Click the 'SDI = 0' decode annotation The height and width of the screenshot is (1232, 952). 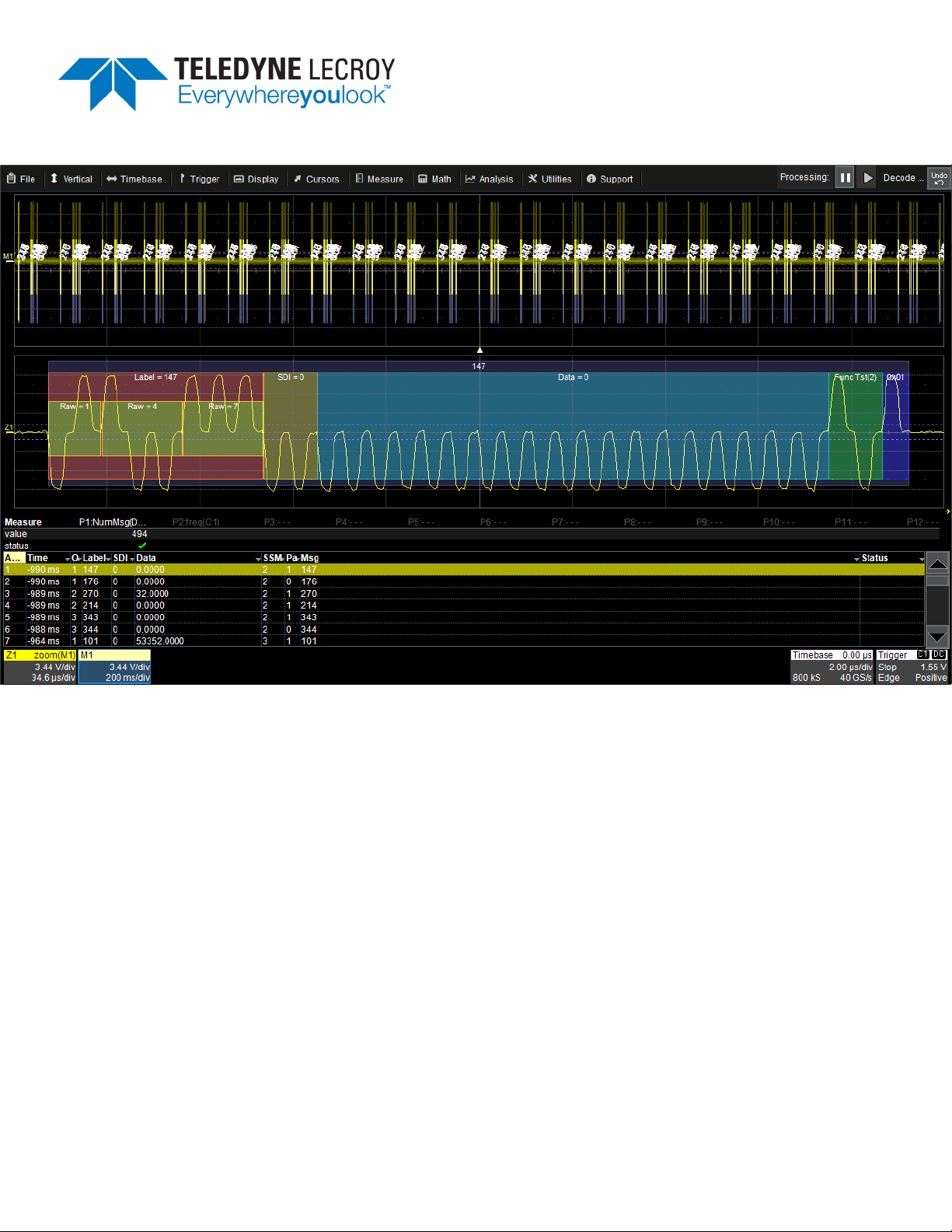point(291,378)
